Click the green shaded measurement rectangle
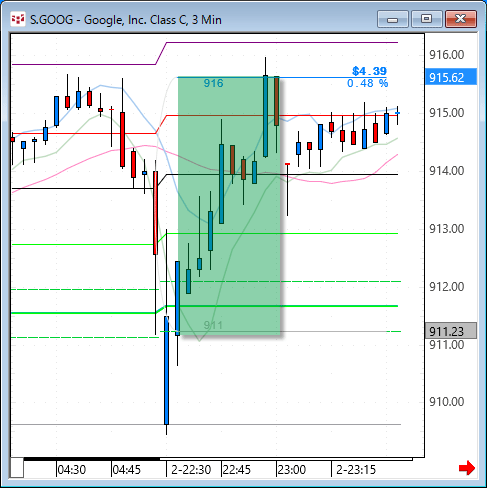Screen dimensions: 487x488 (x=229, y=205)
